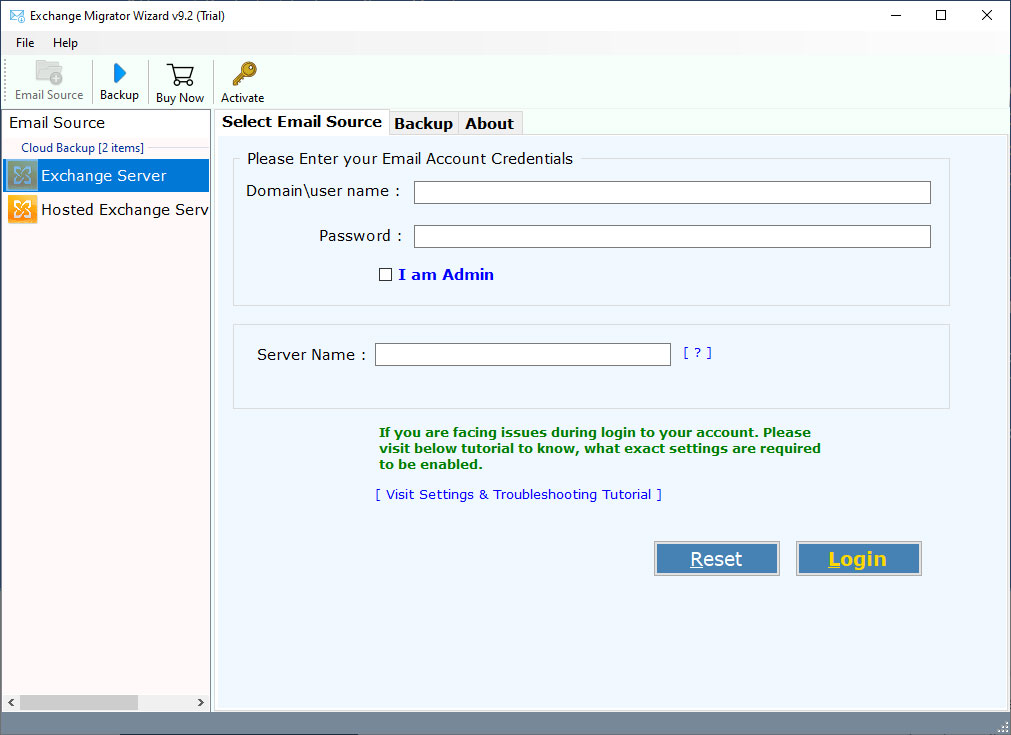Click the sidebar horizontal scrollbar thumb

[x=79, y=702]
